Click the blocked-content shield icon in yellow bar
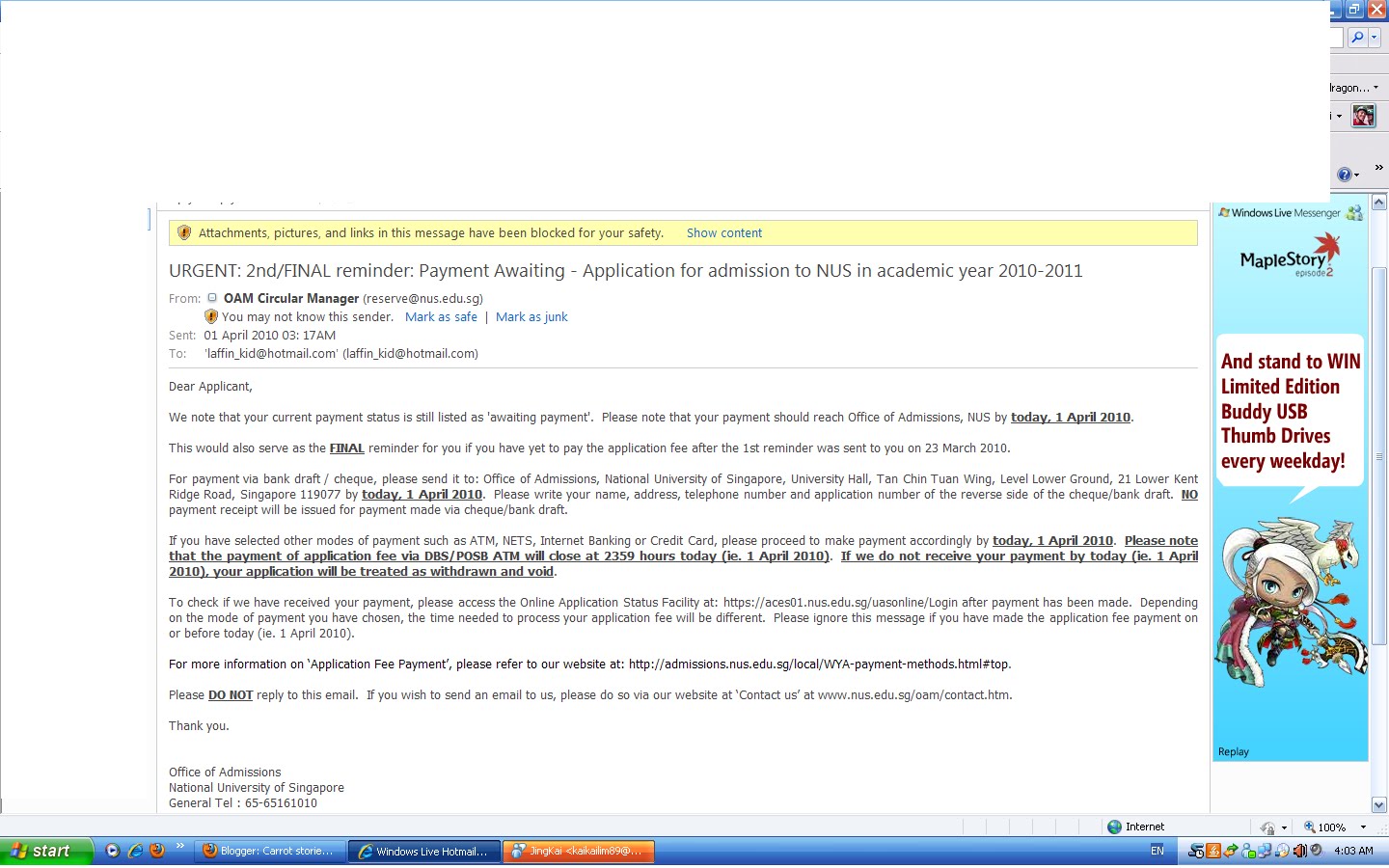The width and height of the screenshot is (1389, 868). tap(184, 232)
